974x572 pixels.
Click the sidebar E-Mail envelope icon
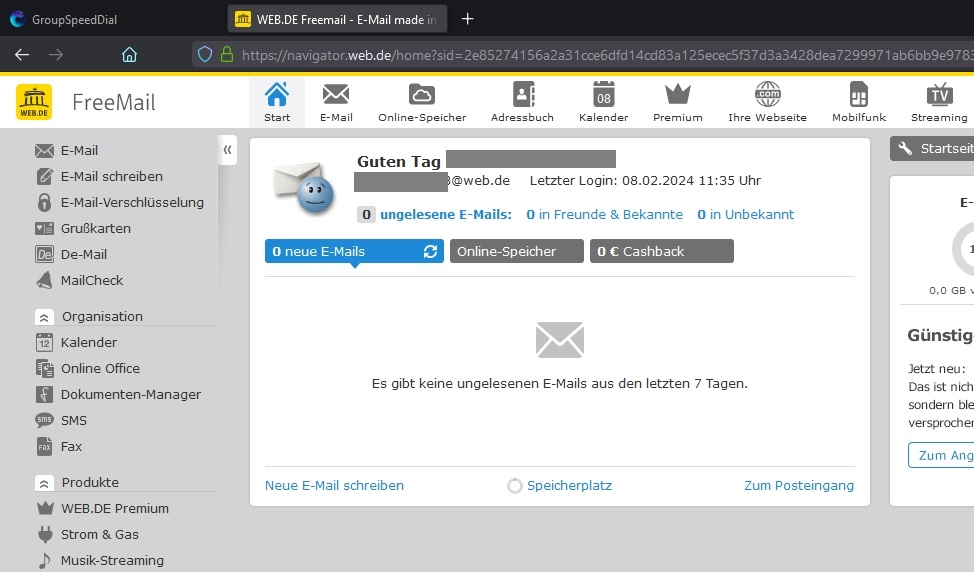click(44, 150)
